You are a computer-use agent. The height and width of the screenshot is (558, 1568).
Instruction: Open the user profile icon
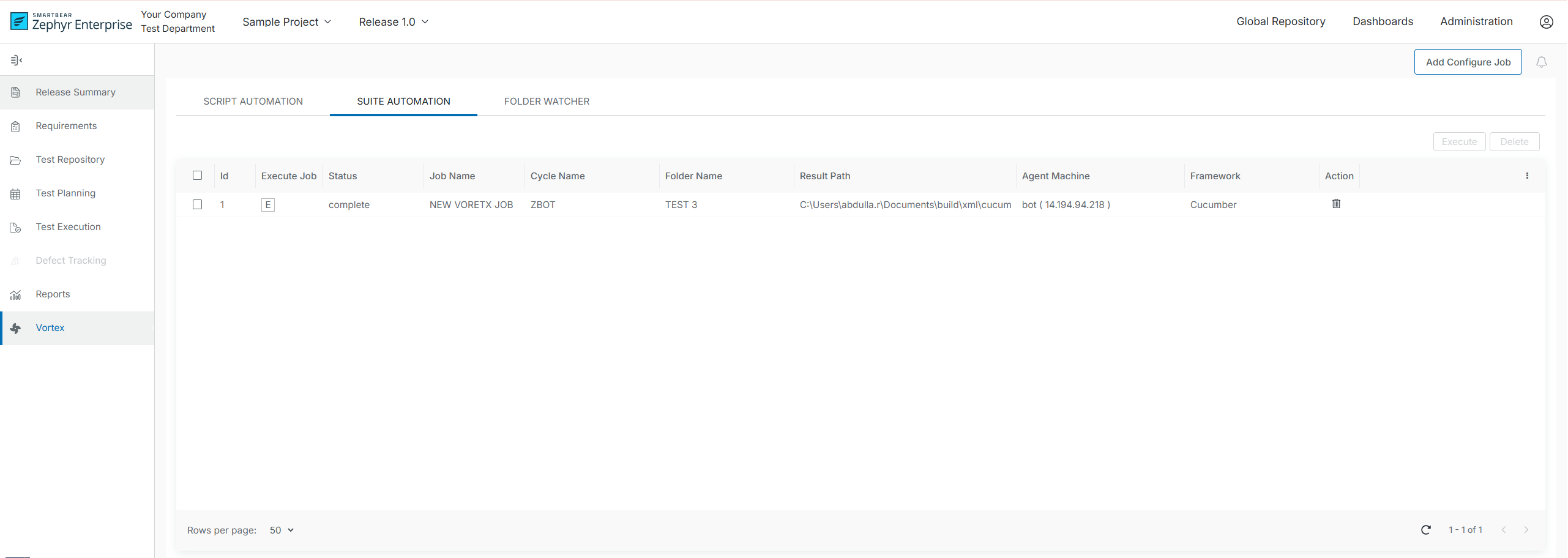pyautogui.click(x=1546, y=22)
